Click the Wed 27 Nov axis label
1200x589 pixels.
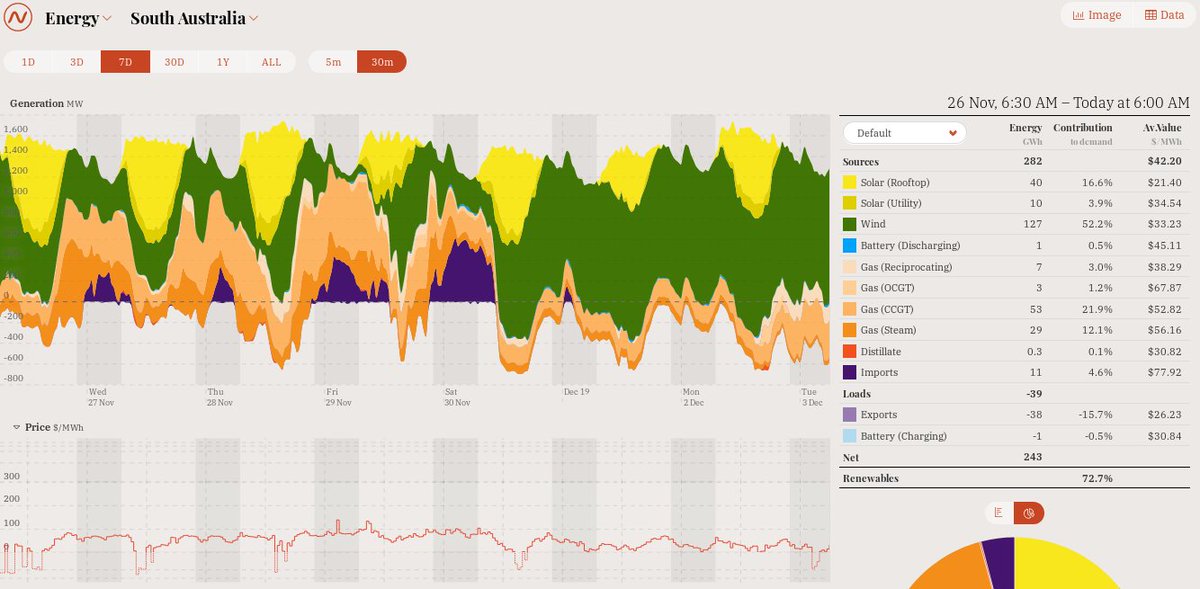tap(101, 397)
